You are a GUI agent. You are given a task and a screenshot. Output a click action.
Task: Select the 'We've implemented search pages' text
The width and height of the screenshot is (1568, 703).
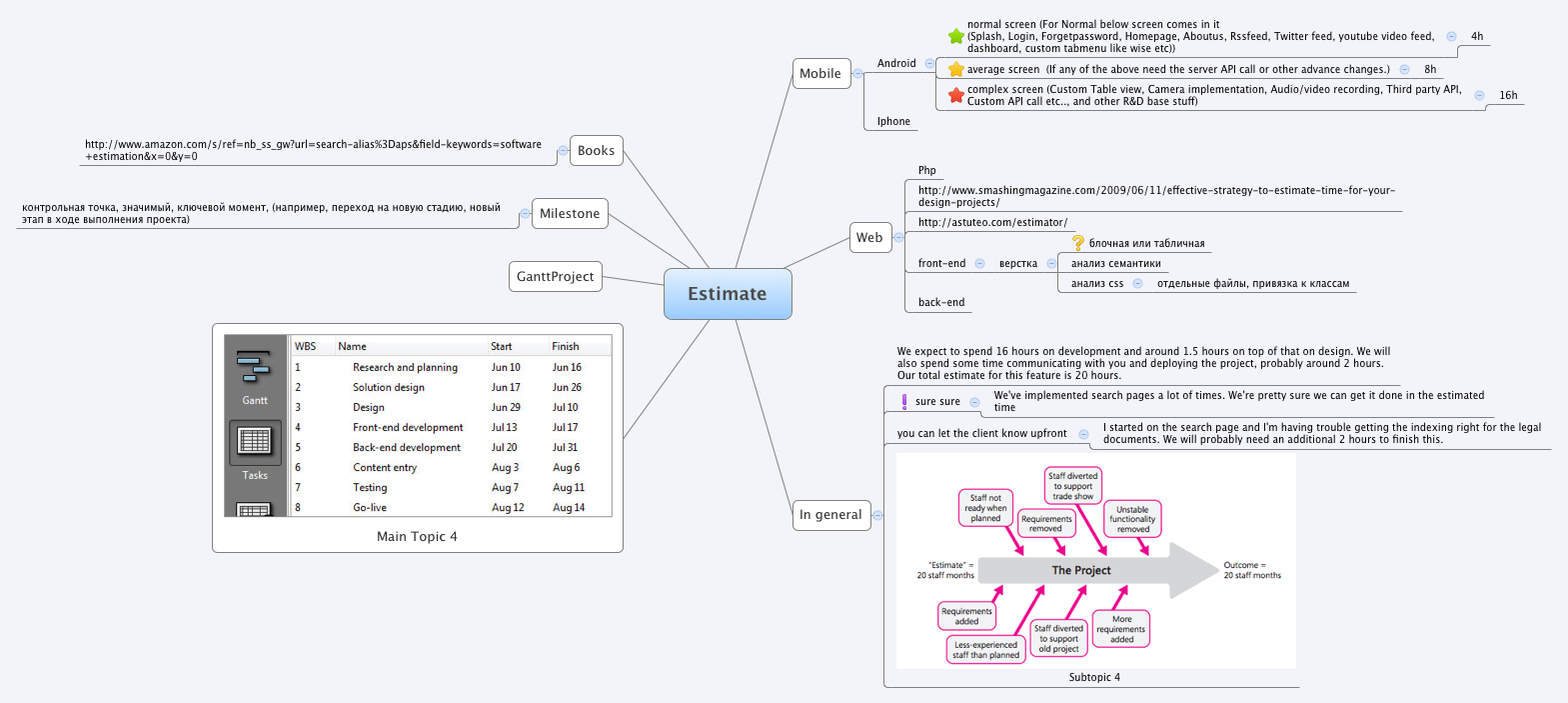(1238, 401)
